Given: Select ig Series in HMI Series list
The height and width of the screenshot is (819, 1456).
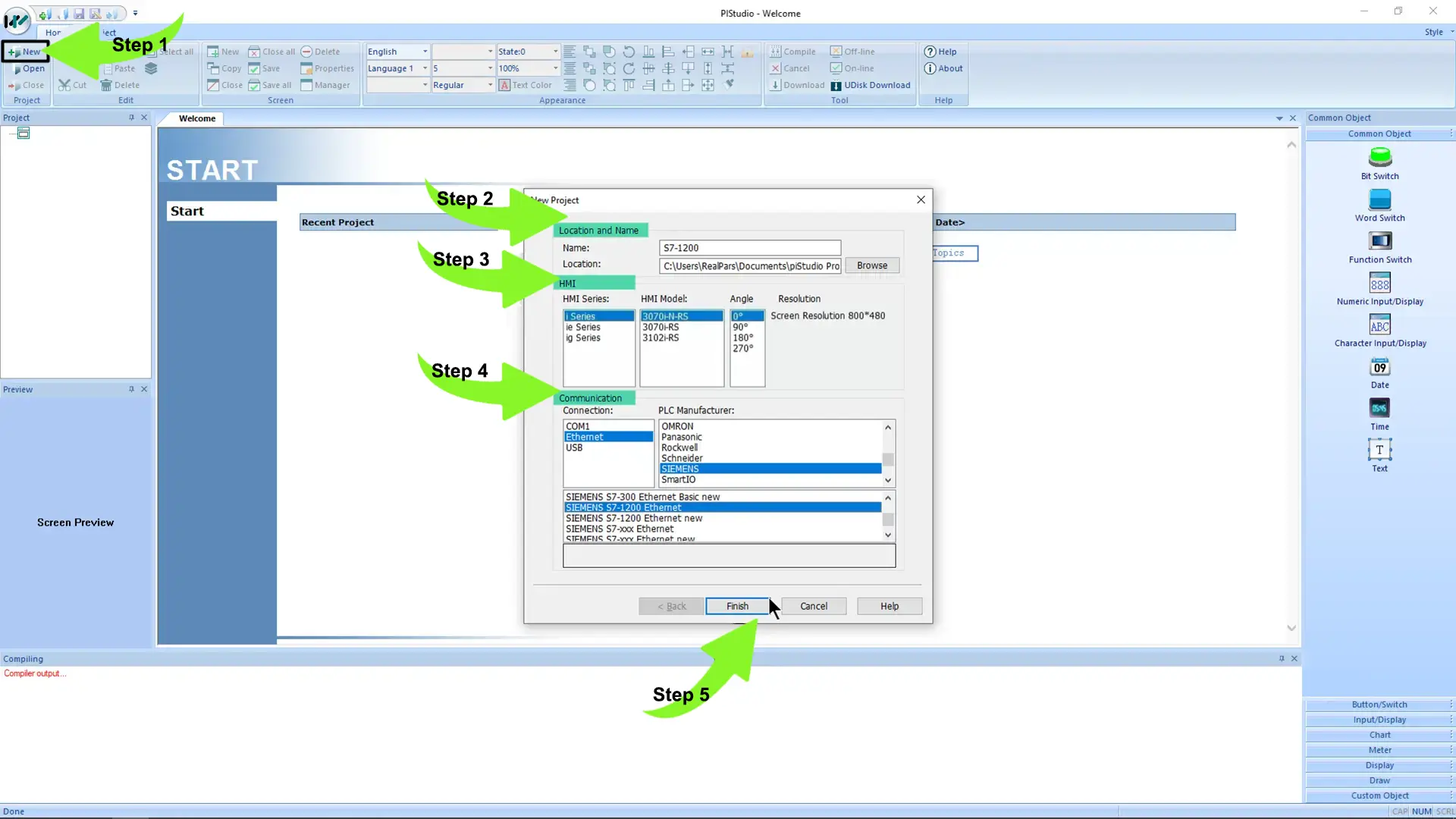Looking at the screenshot, I should click(598, 337).
